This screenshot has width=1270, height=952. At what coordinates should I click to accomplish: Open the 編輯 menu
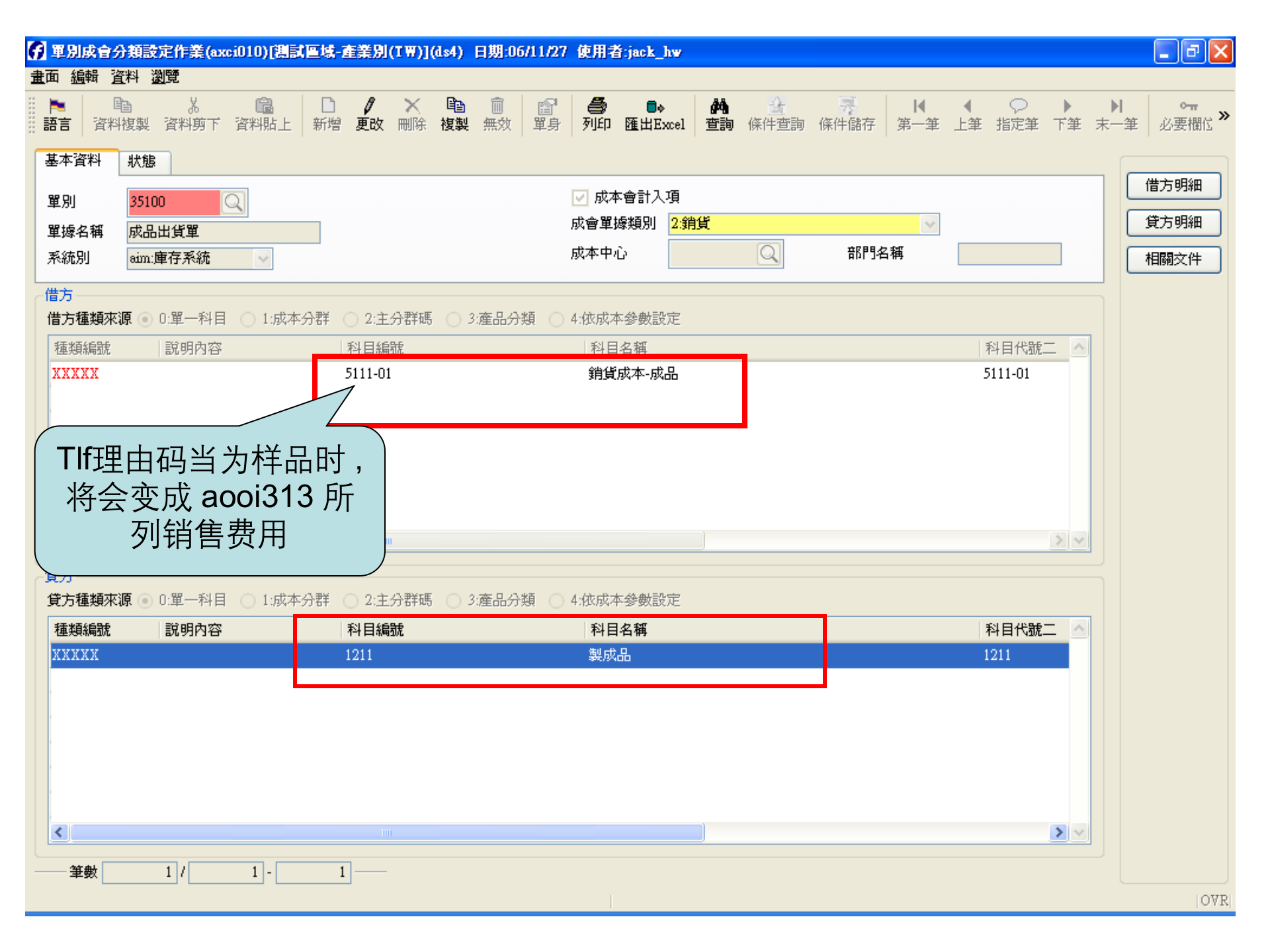tap(83, 77)
